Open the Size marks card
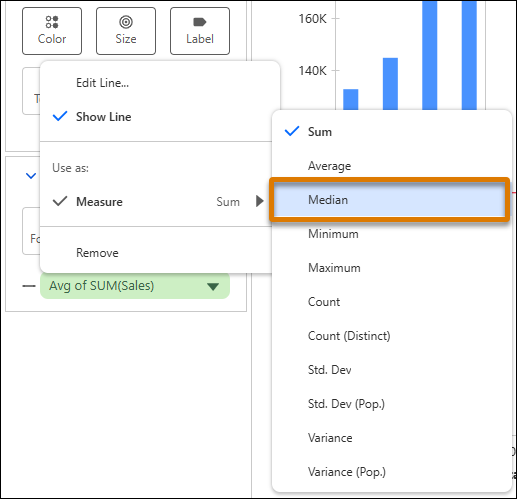Image resolution: width=517 pixels, height=499 pixels. (x=126, y=31)
